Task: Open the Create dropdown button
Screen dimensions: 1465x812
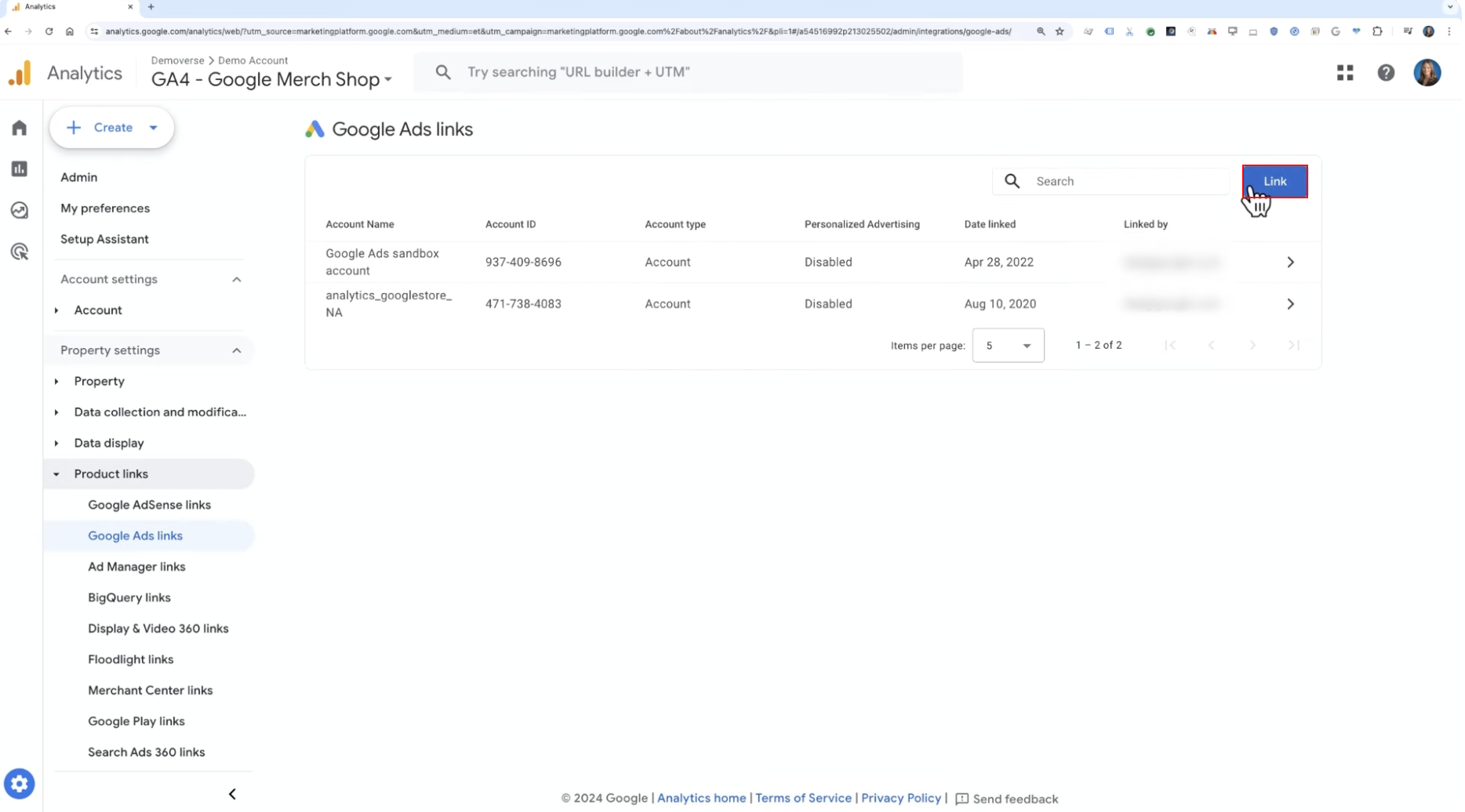Action: (111, 127)
